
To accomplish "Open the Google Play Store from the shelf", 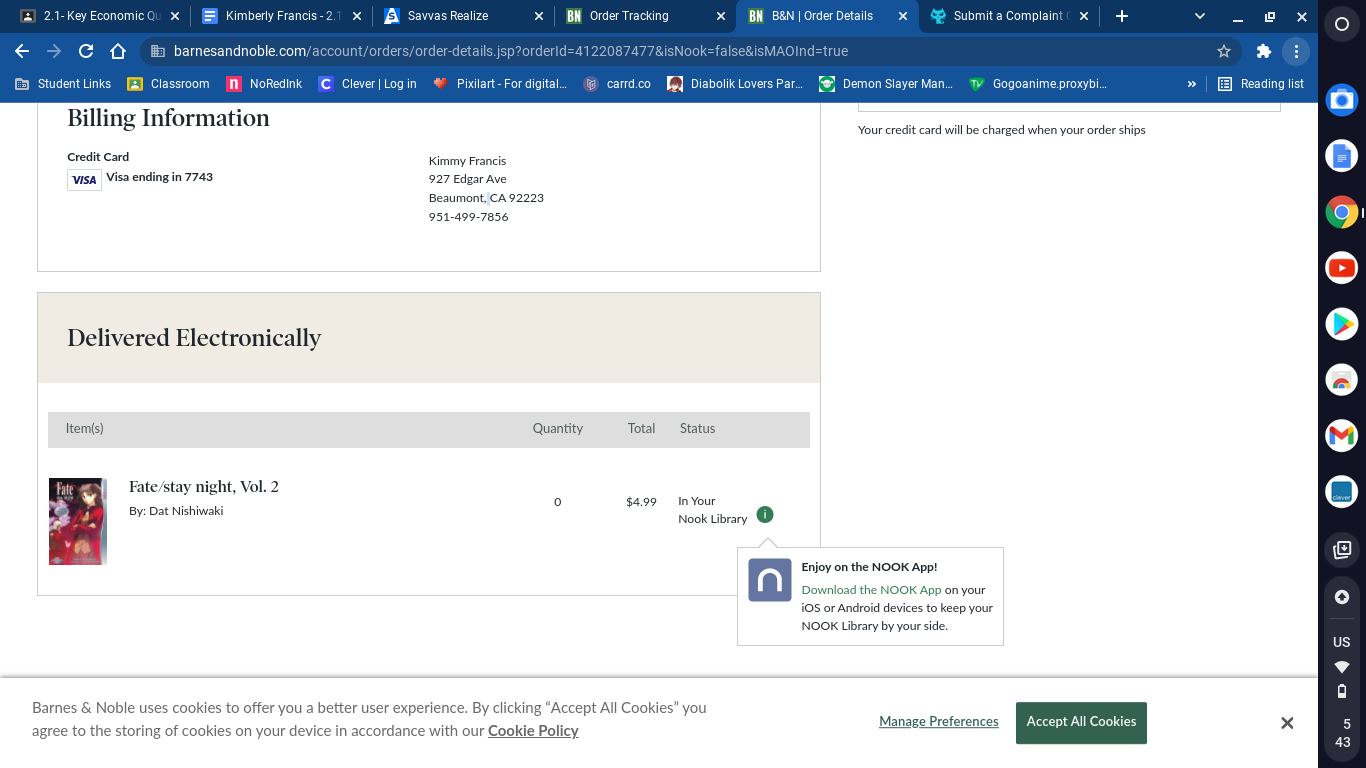I will [x=1341, y=323].
